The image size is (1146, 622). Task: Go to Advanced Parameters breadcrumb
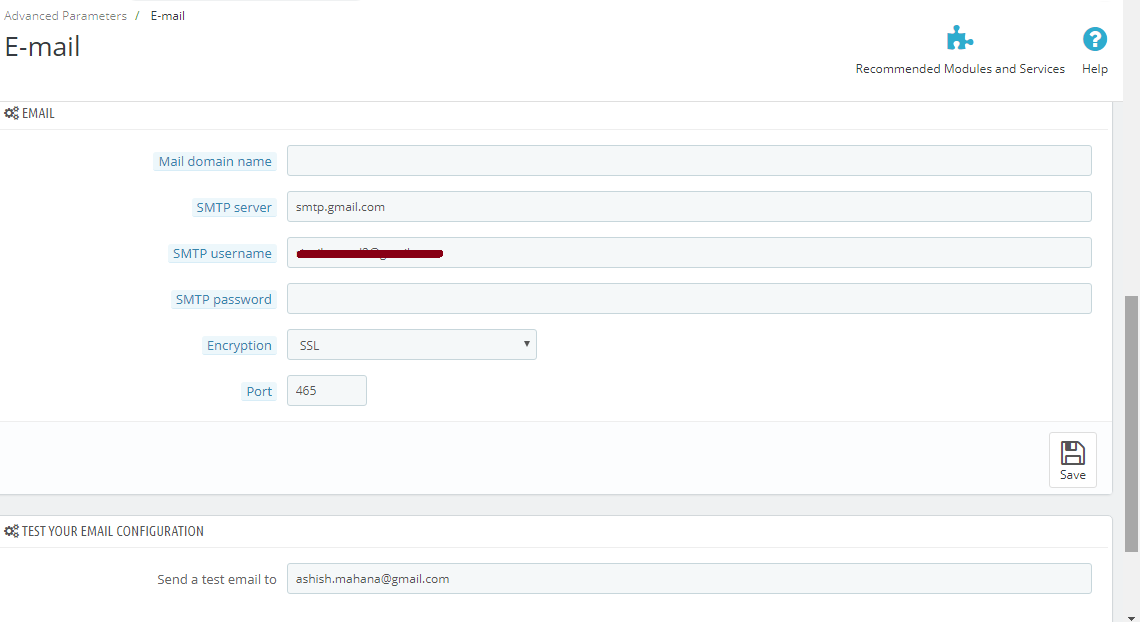65,15
